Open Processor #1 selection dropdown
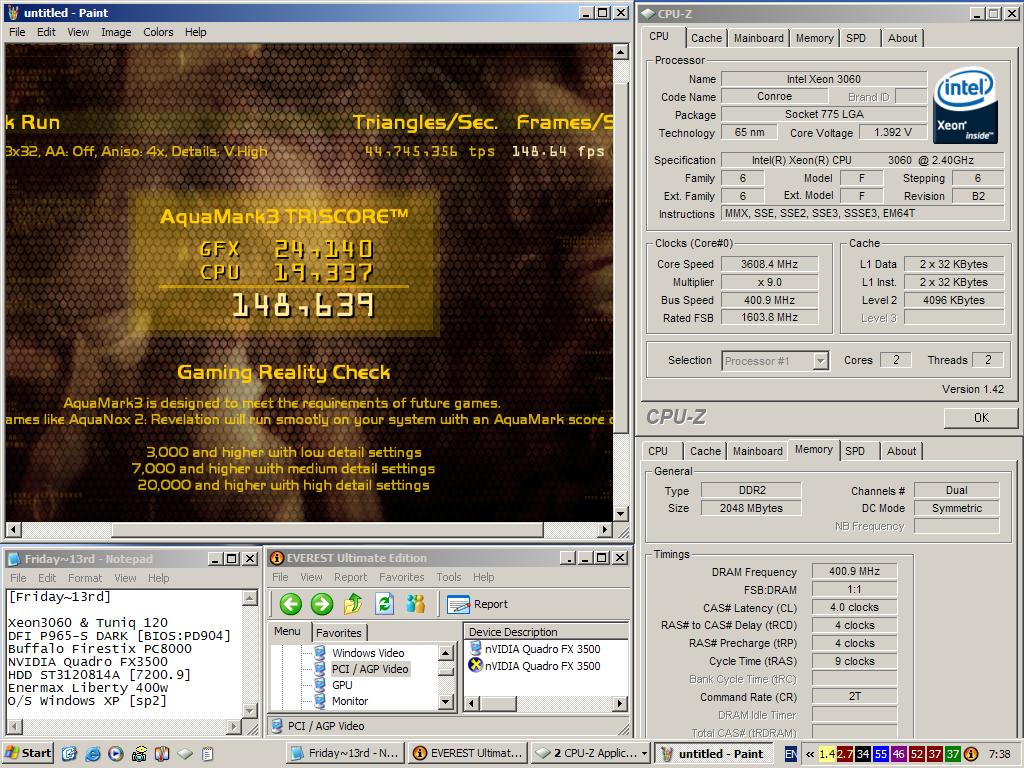This screenshot has height=768, width=1024. (821, 360)
